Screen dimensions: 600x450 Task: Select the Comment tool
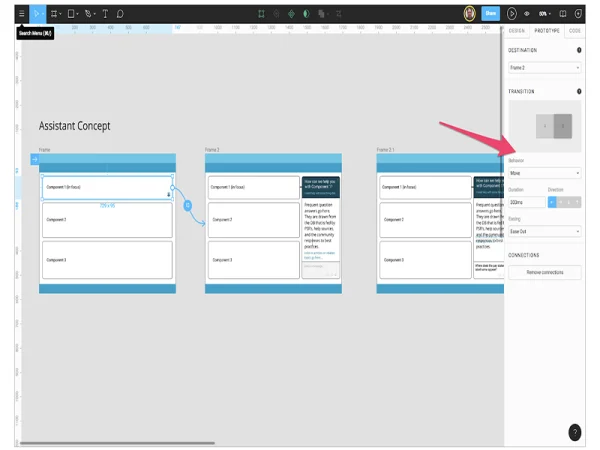click(x=120, y=14)
